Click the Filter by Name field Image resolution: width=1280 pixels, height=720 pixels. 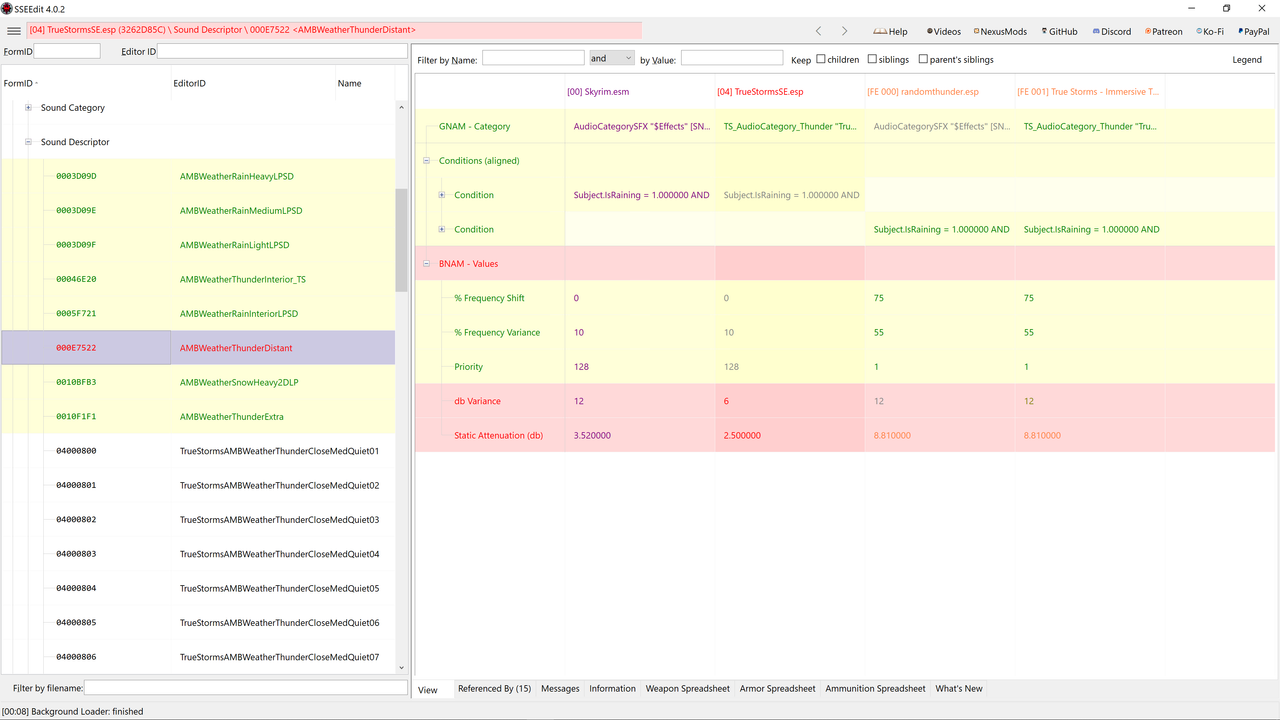(533, 59)
